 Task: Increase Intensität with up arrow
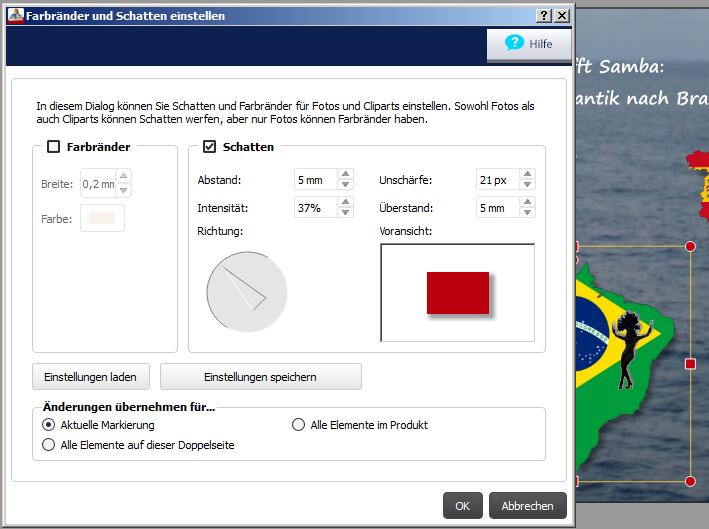coord(345,202)
